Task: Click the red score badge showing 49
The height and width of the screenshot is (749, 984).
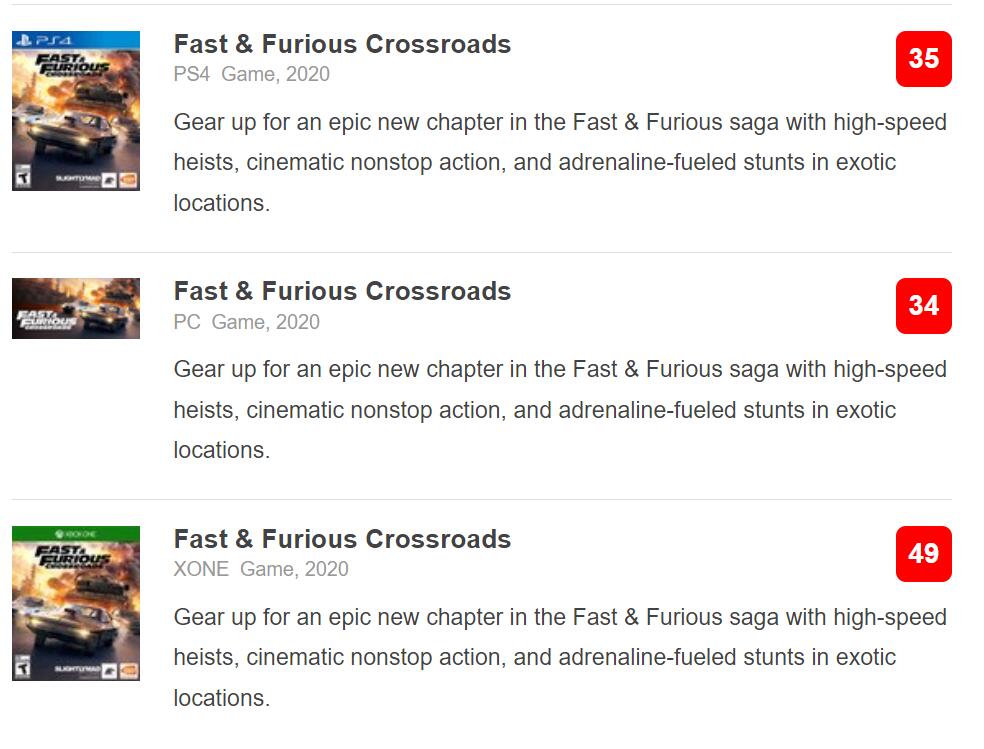Action: [923, 554]
